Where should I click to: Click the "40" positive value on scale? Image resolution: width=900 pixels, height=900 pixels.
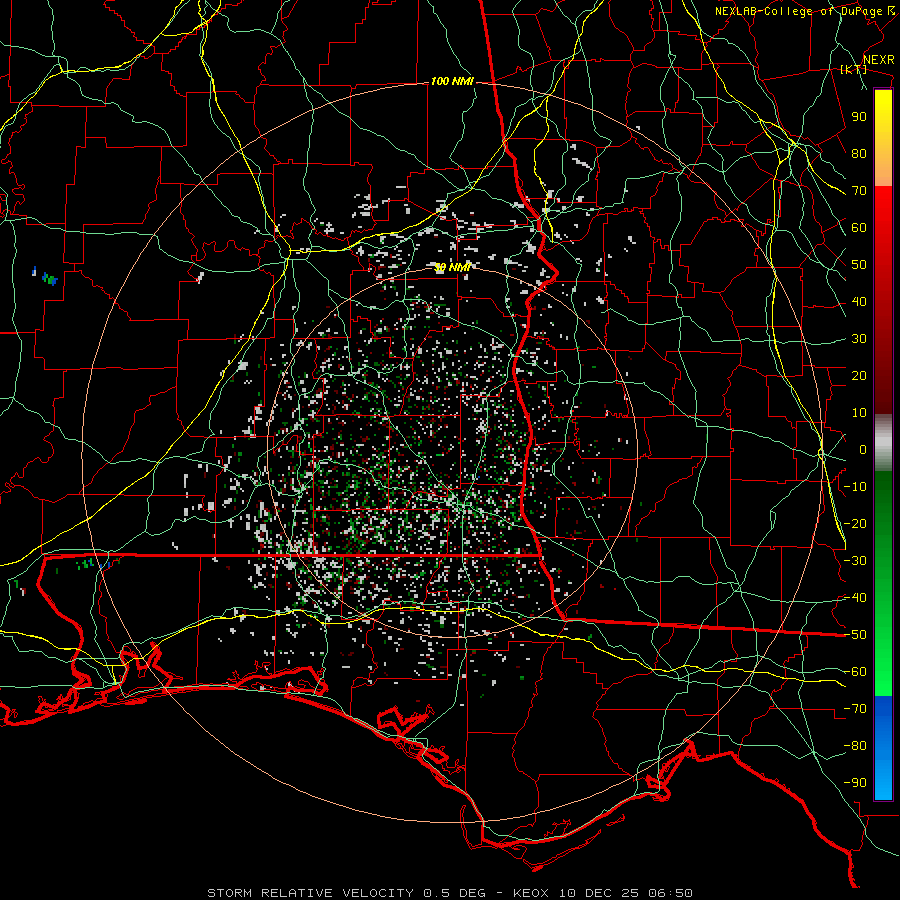[x=859, y=301]
